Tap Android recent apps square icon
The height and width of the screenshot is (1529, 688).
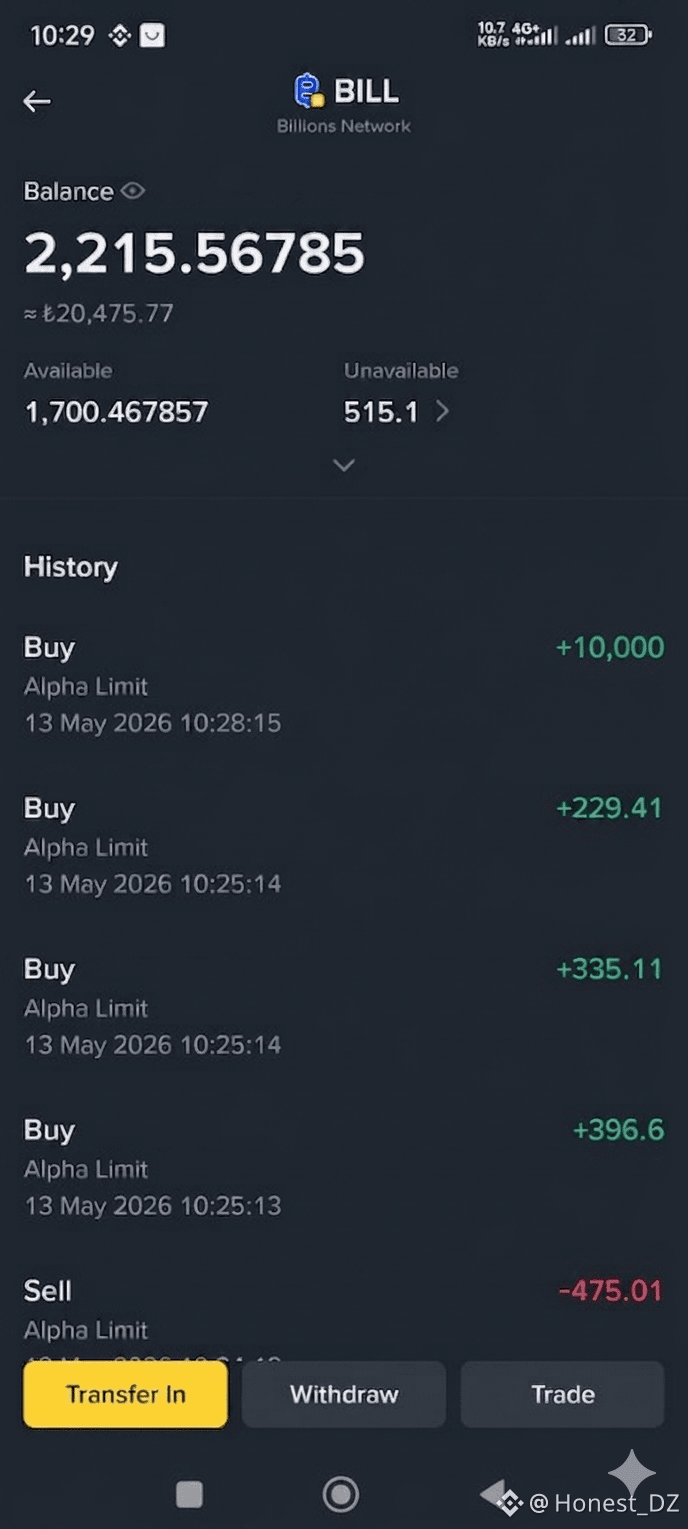coord(189,1494)
